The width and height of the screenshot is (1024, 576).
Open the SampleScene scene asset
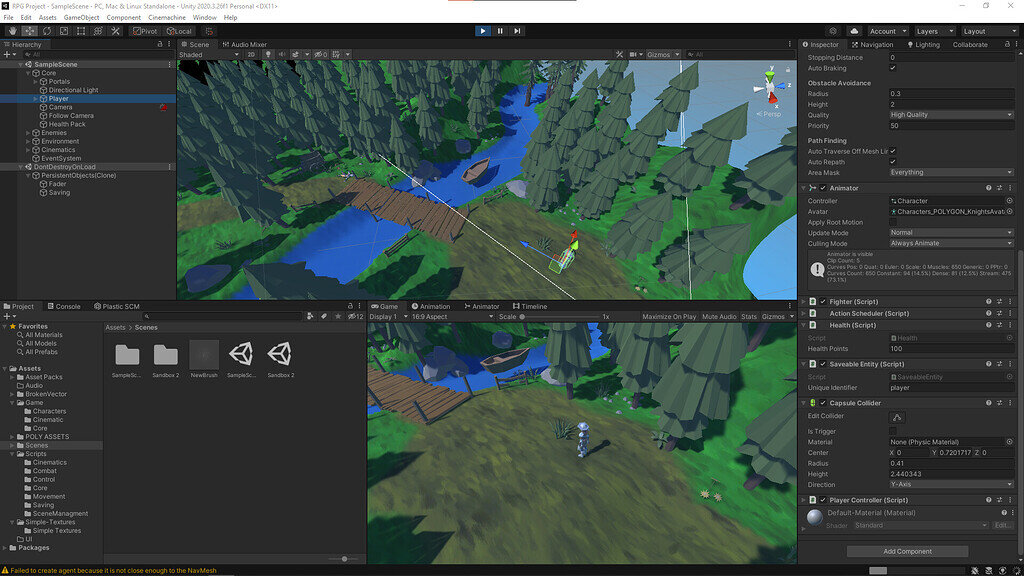tap(241, 359)
